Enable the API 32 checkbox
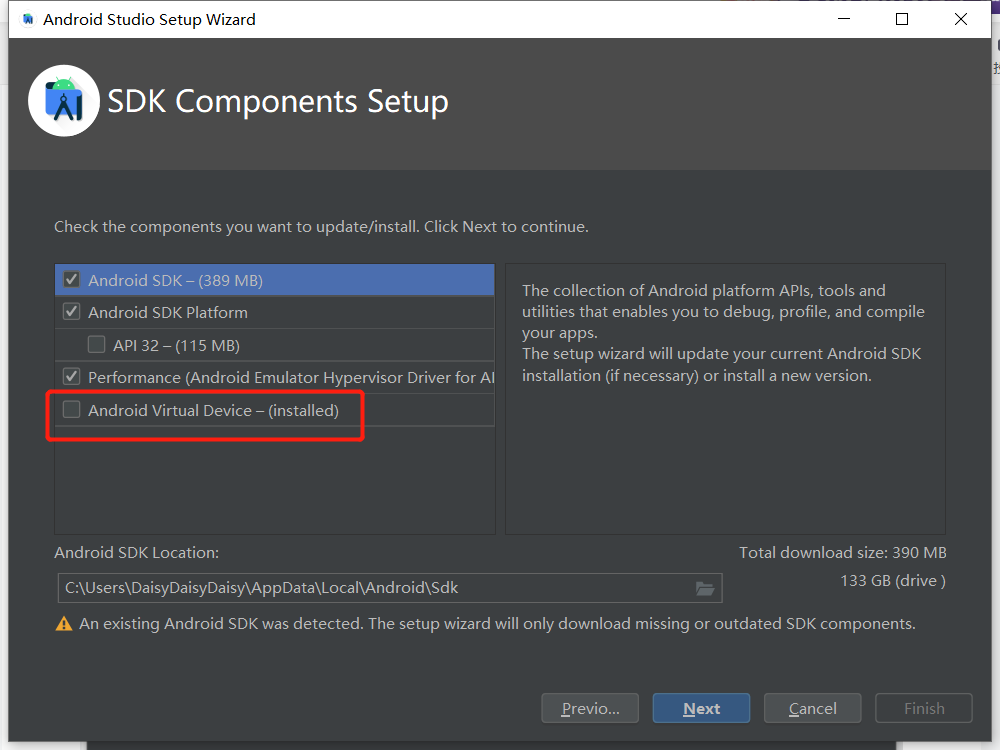This screenshot has height=750, width=1000. pyautogui.click(x=96, y=344)
